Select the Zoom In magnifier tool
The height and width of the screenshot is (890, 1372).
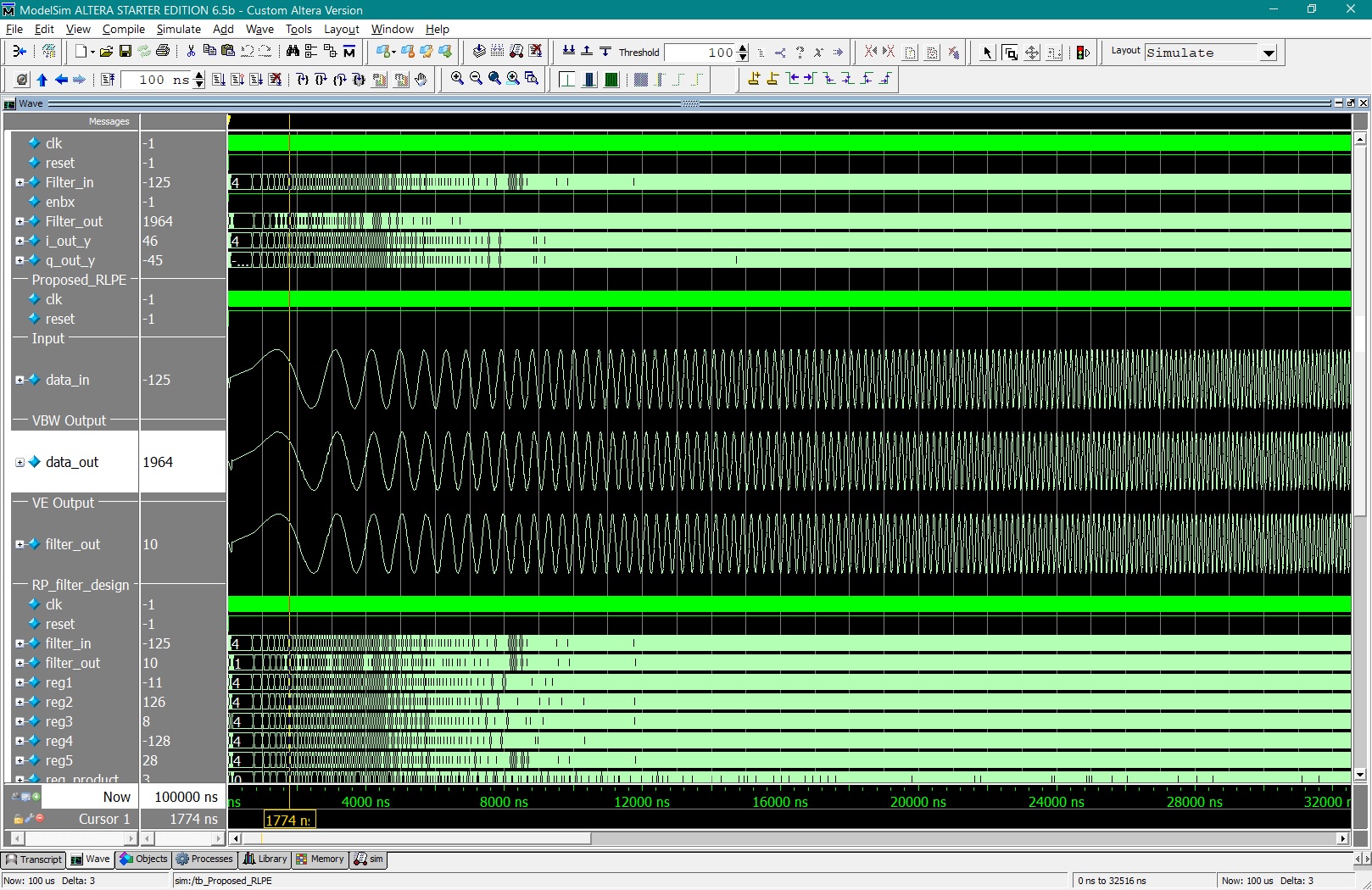(458, 80)
